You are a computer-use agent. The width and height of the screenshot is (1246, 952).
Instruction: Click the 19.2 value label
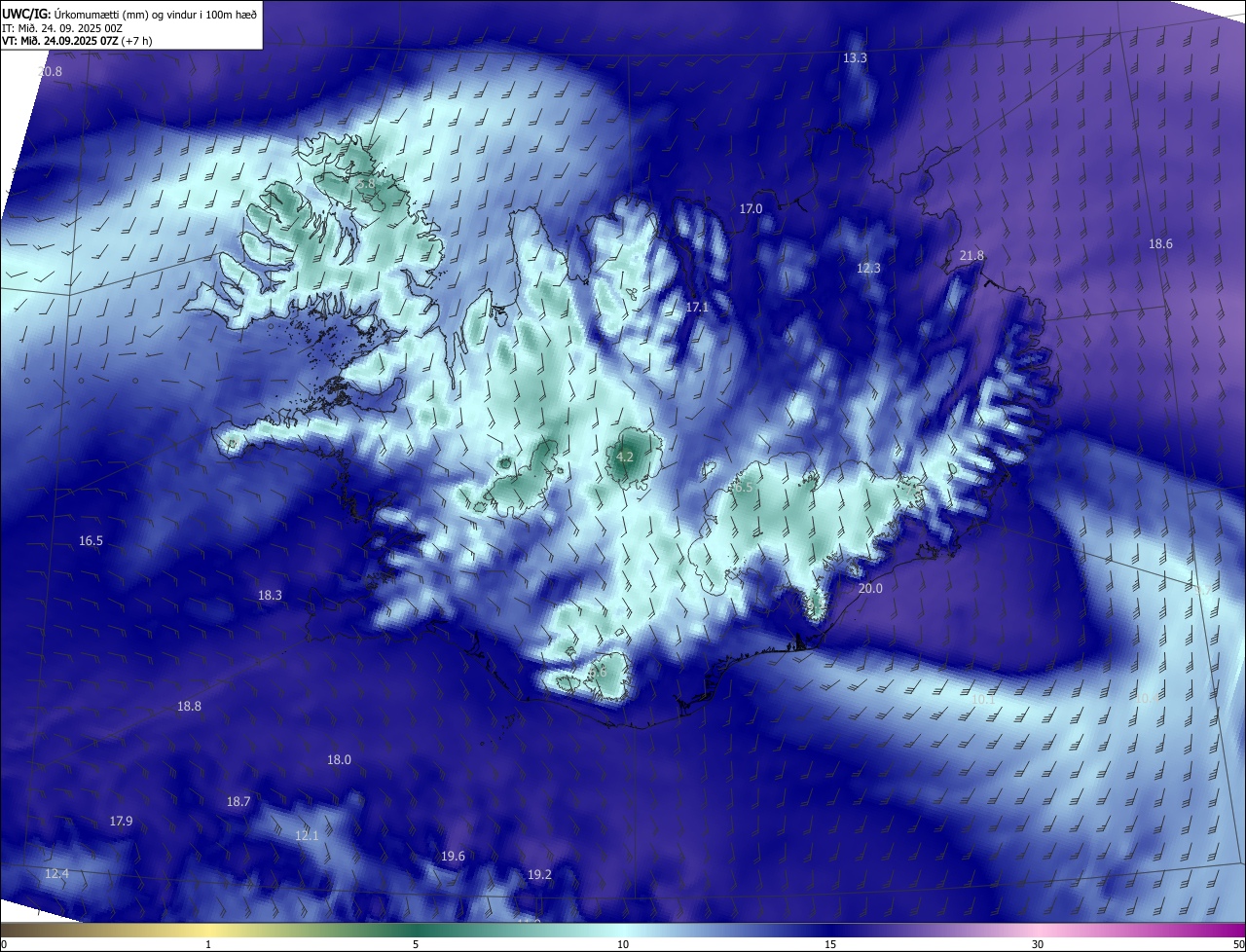pyautogui.click(x=539, y=875)
